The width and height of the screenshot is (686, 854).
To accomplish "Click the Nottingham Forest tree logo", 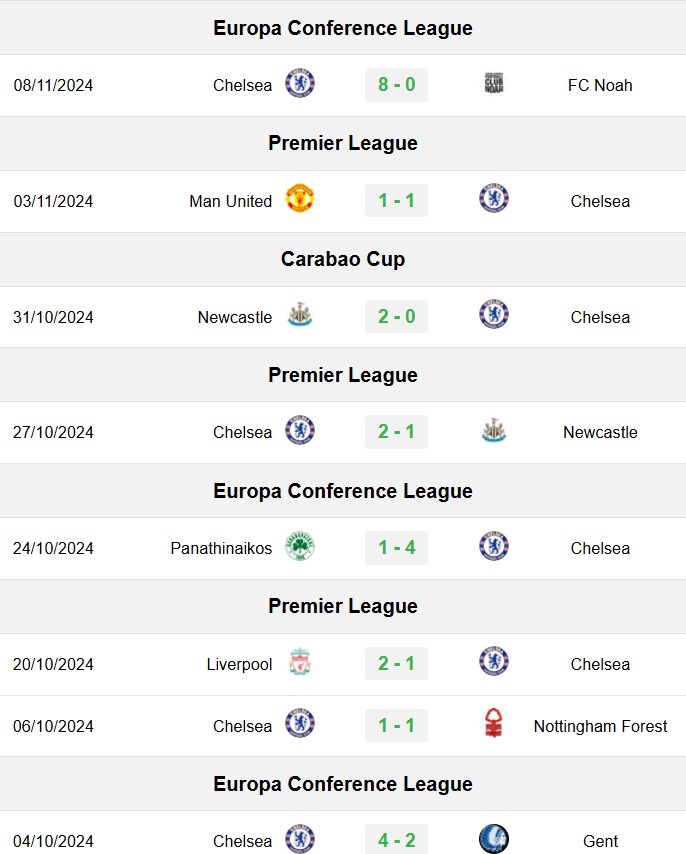I will 494,723.
